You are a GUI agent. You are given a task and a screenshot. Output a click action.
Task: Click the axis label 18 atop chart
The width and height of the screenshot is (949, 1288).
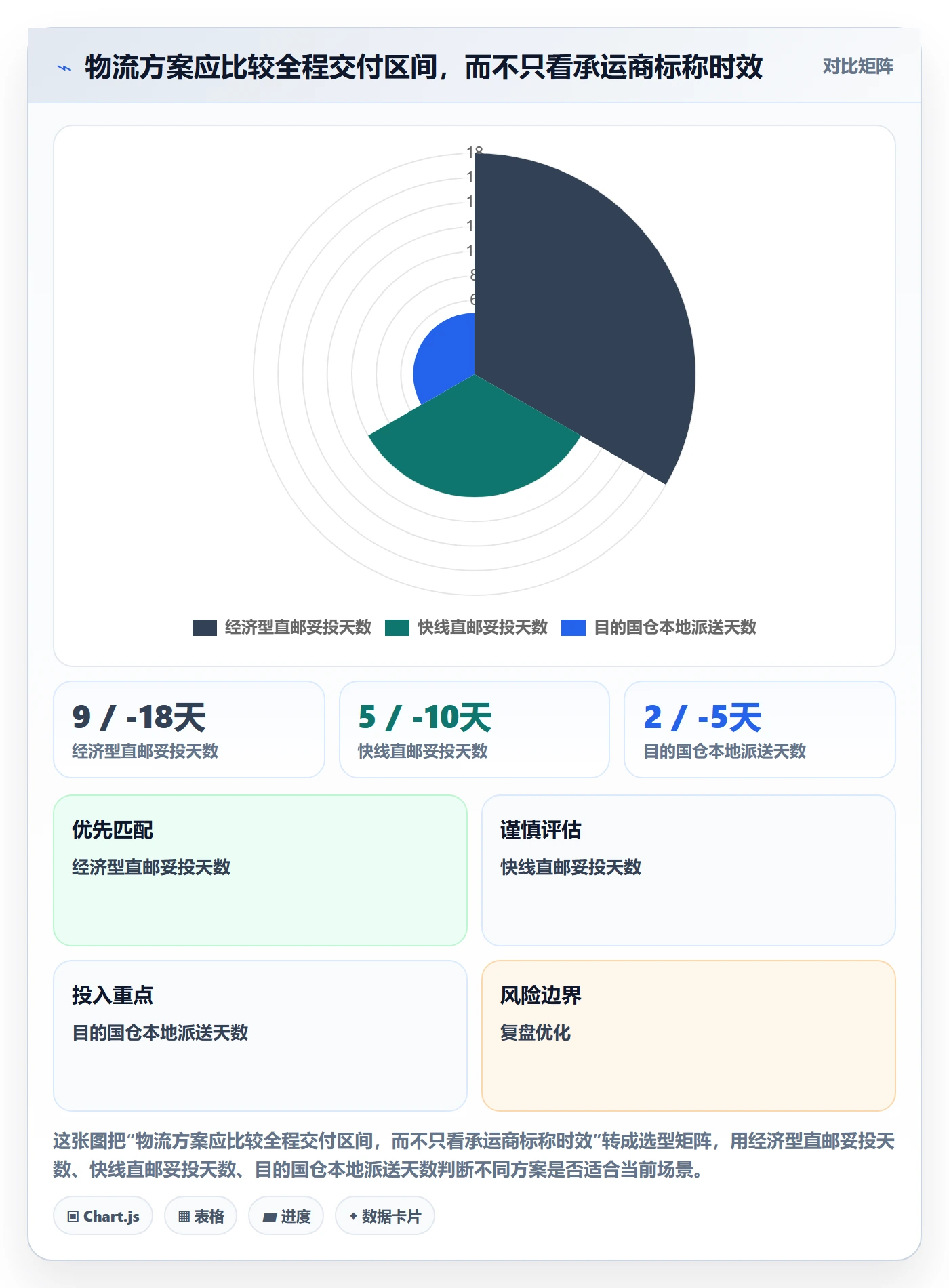point(474,152)
